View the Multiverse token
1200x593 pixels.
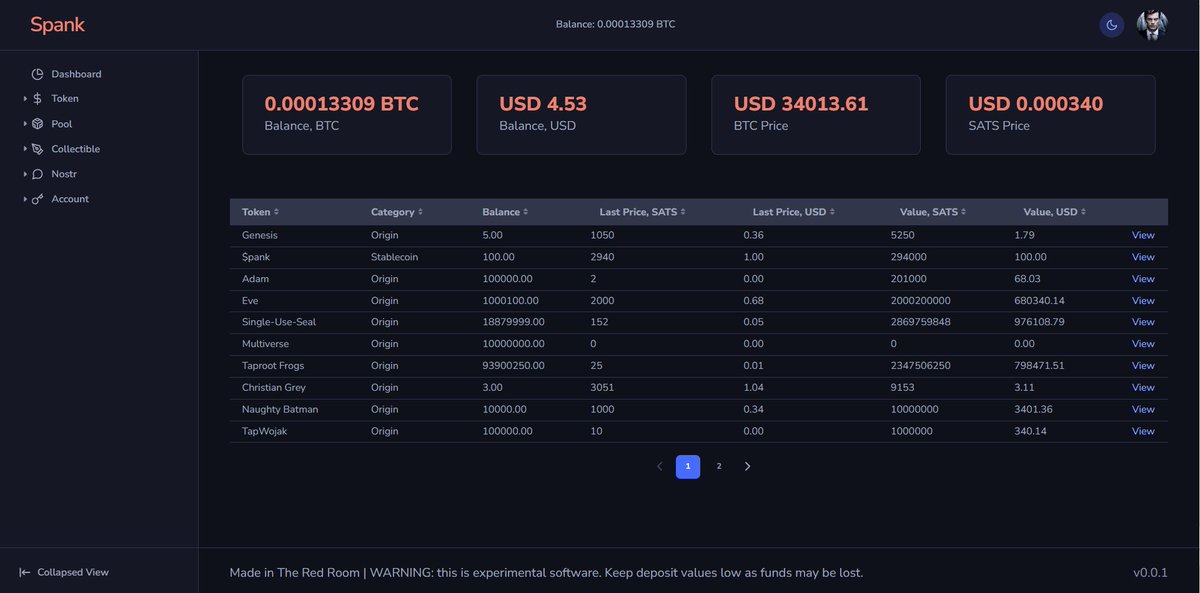point(1143,344)
